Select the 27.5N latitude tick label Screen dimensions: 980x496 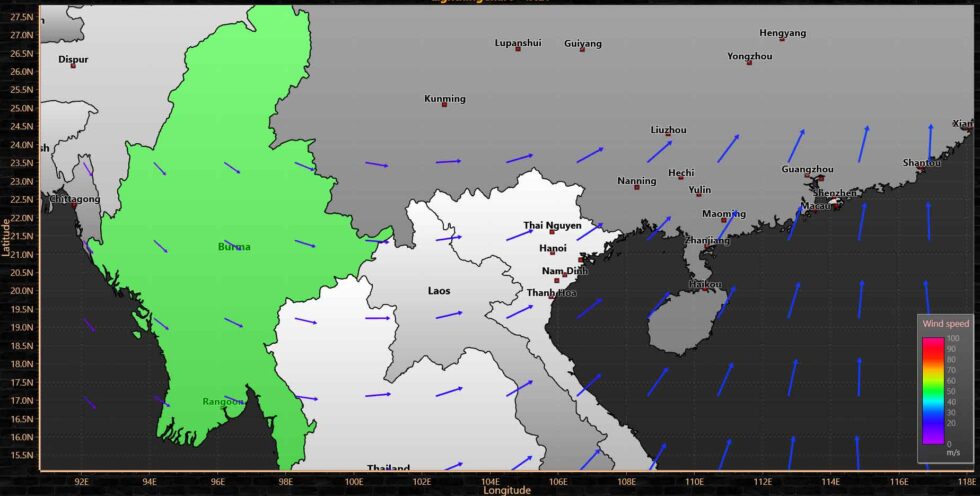21,17
